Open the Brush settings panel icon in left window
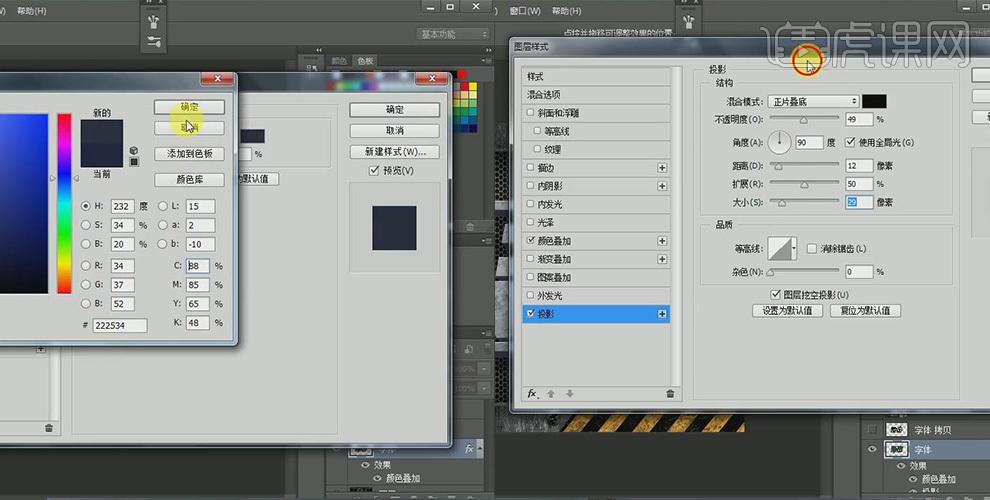 [154, 42]
